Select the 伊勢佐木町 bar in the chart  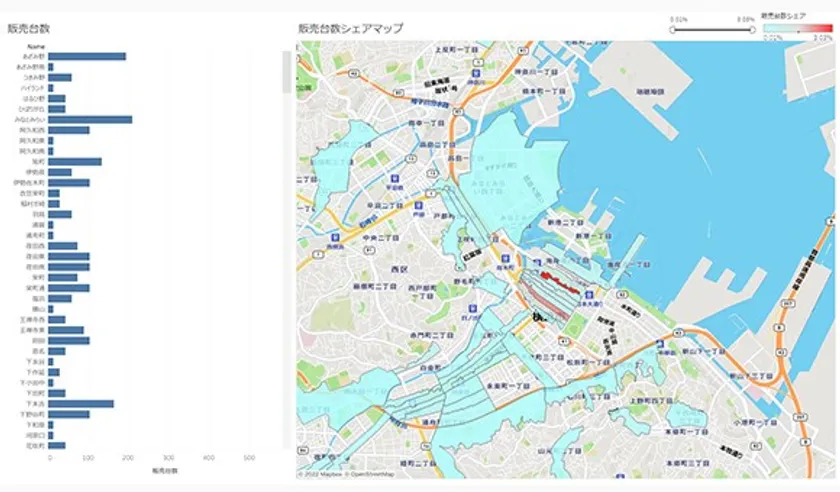pyautogui.click(x=69, y=183)
